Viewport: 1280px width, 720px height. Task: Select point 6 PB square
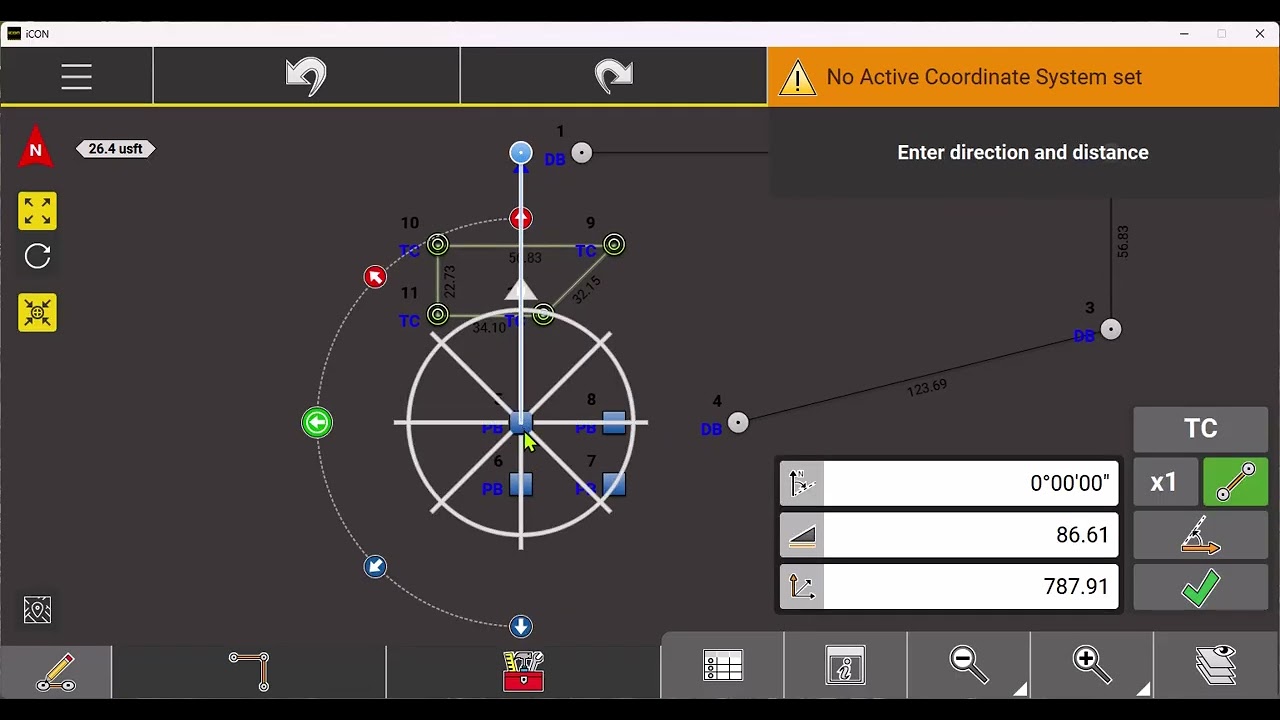[x=521, y=485]
